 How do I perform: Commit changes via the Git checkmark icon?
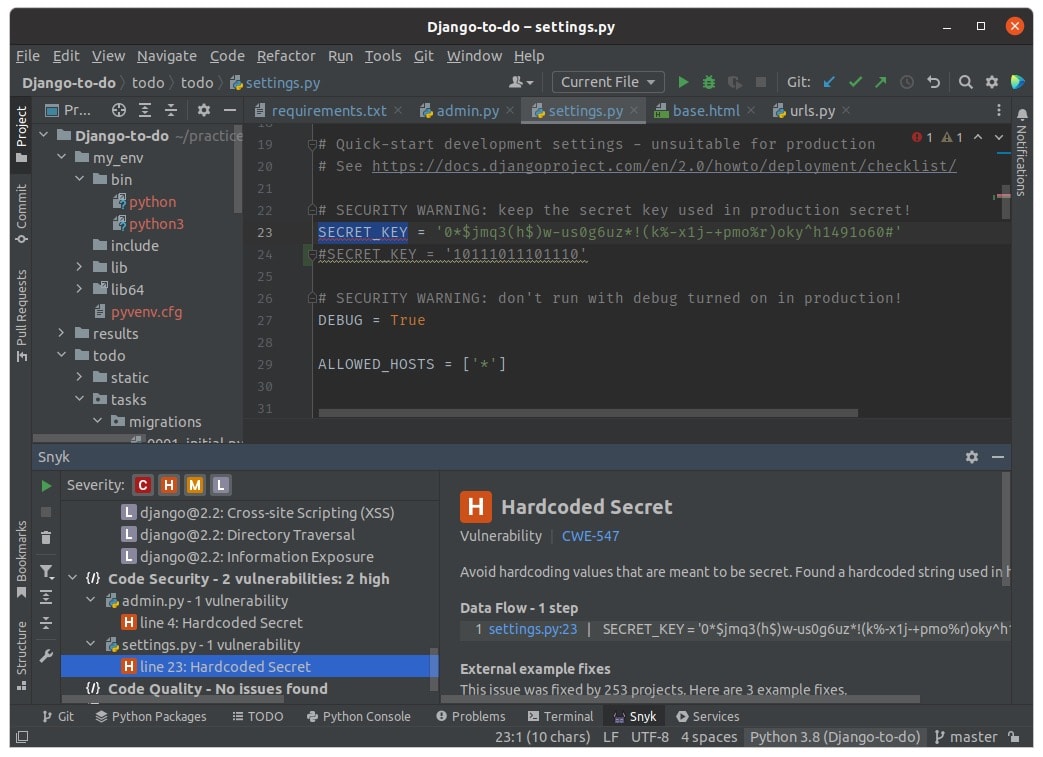(x=855, y=82)
